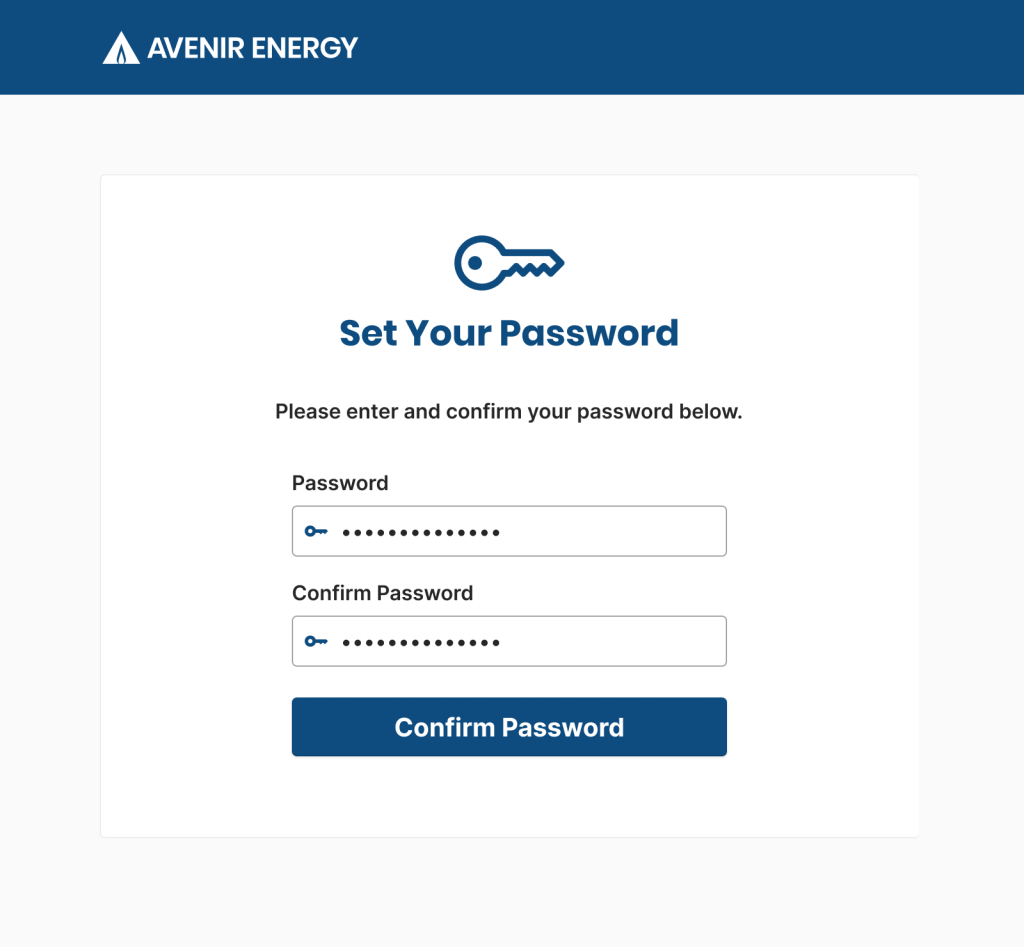Click the masked dots in the Password field
1024x947 pixels.
[420, 531]
